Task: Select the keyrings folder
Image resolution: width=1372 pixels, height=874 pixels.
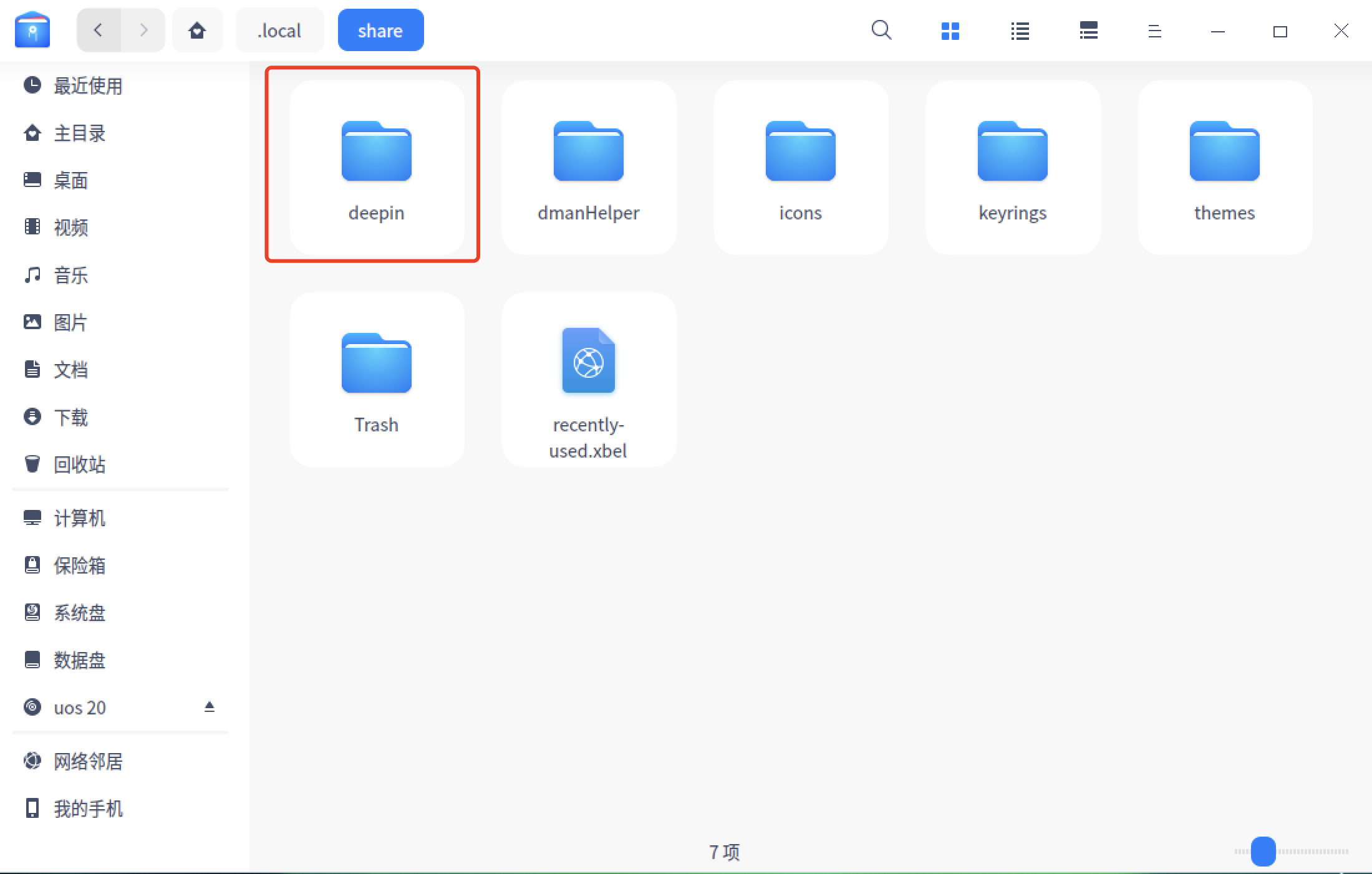Action: coord(1013,167)
